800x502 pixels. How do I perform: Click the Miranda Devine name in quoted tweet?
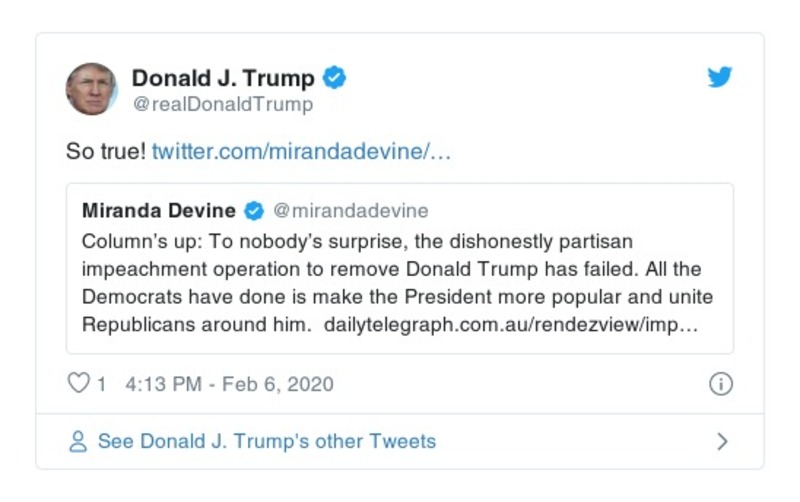(159, 210)
